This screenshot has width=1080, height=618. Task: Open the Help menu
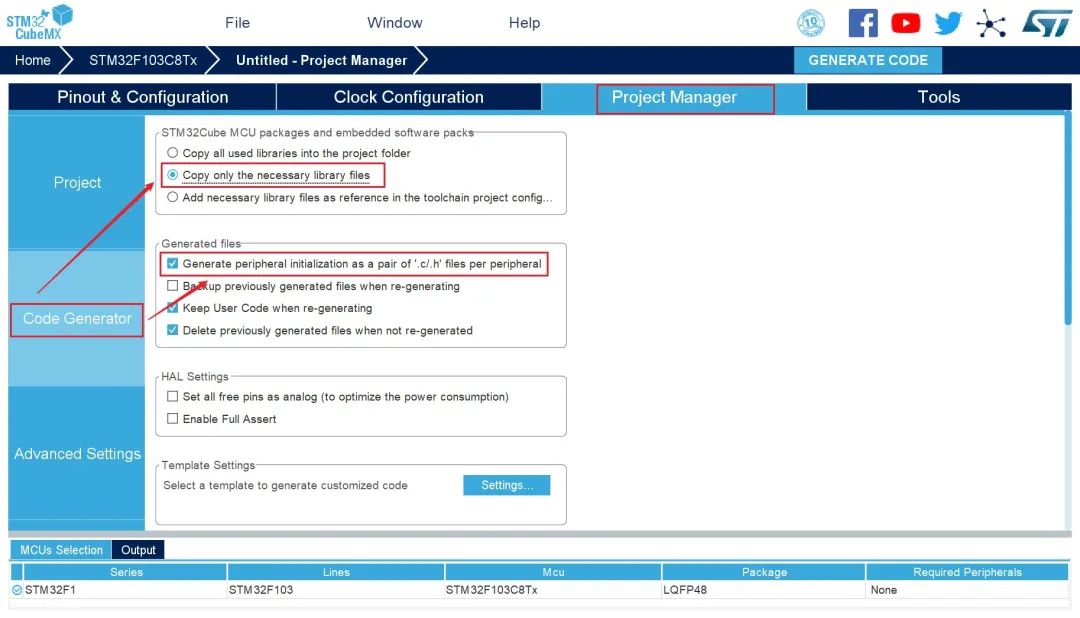tap(524, 23)
